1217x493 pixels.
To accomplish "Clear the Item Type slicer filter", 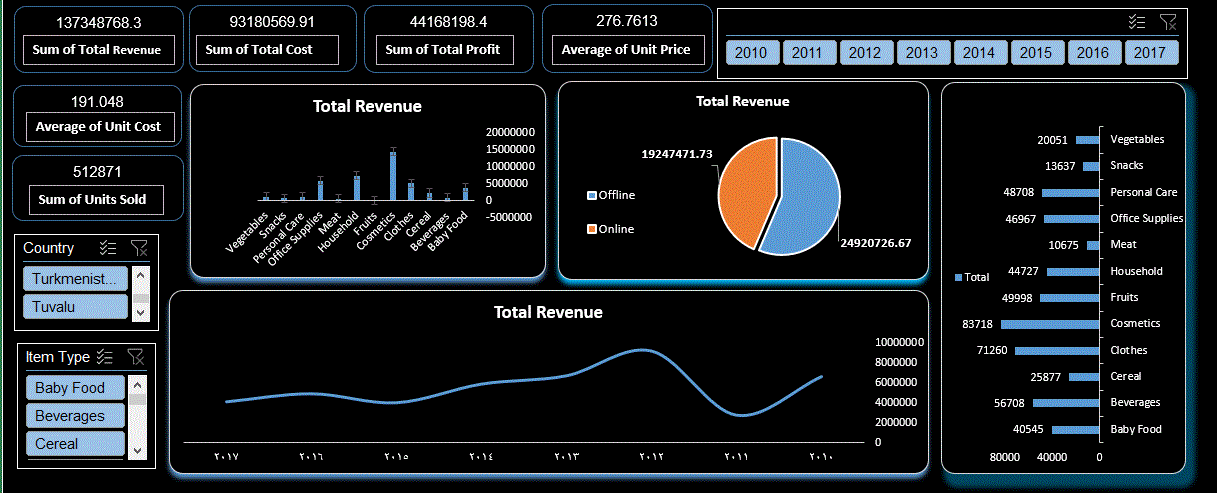I will point(136,356).
